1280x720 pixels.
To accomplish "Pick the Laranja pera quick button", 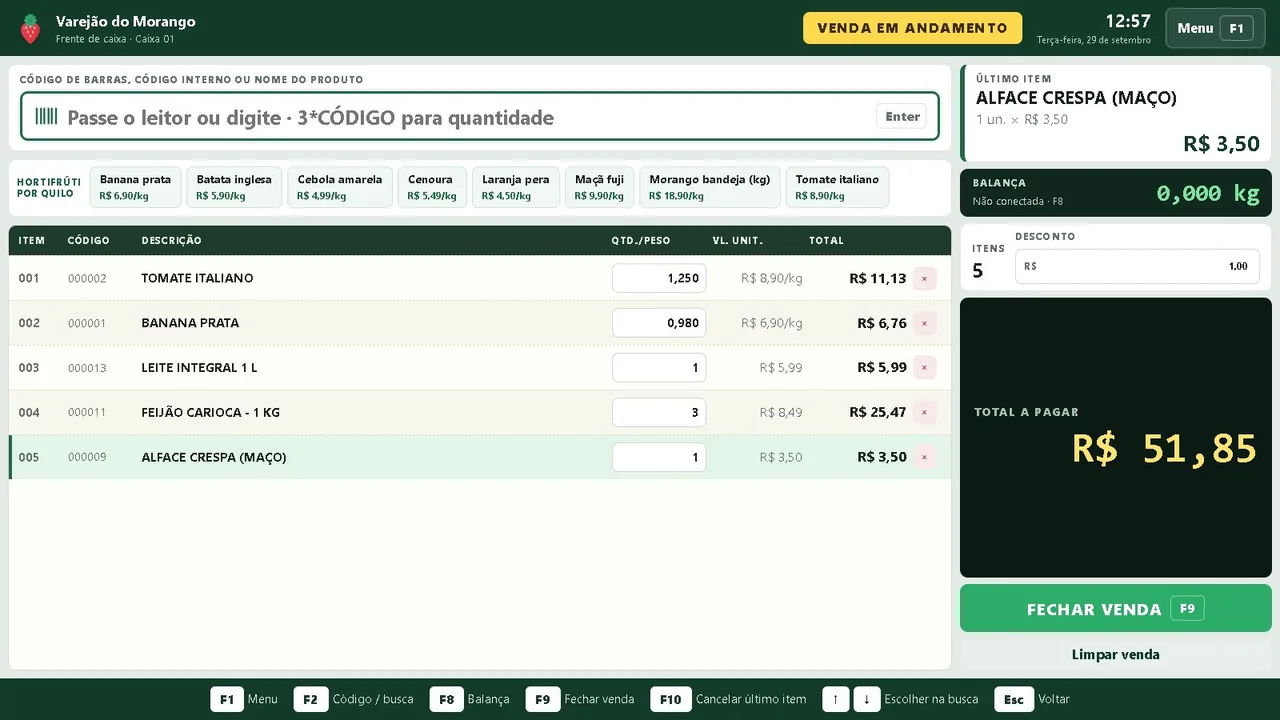I will 516,187.
